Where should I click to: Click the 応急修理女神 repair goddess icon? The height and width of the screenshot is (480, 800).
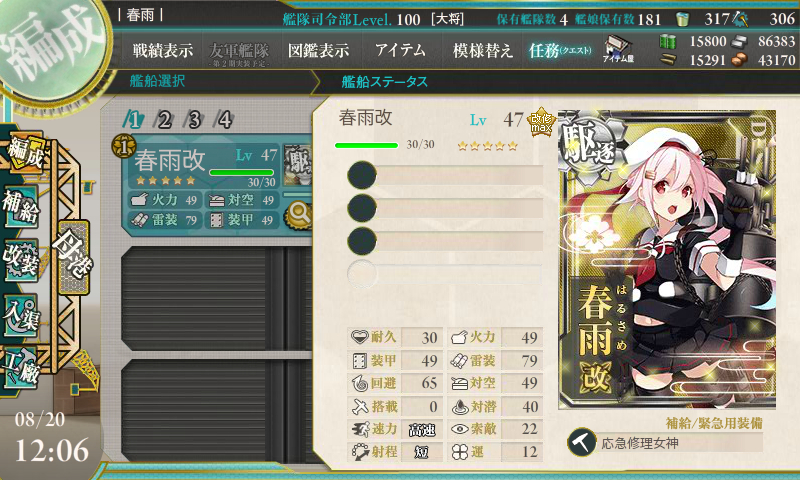coord(581,442)
